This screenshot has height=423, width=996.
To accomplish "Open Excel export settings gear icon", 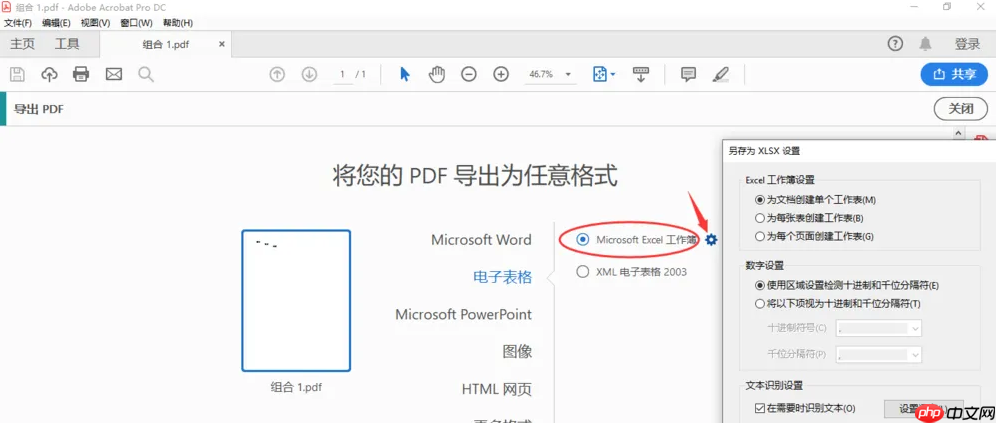I will (x=711, y=239).
